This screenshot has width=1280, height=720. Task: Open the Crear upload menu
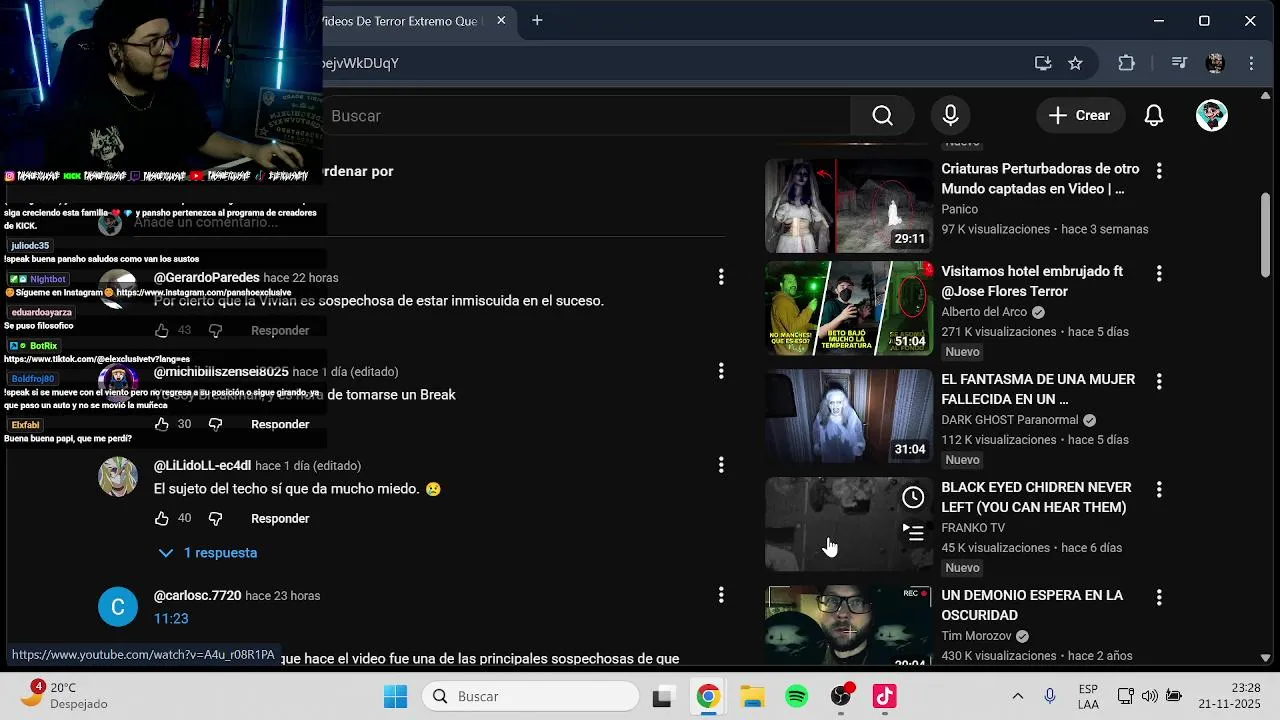pyautogui.click(x=1079, y=116)
